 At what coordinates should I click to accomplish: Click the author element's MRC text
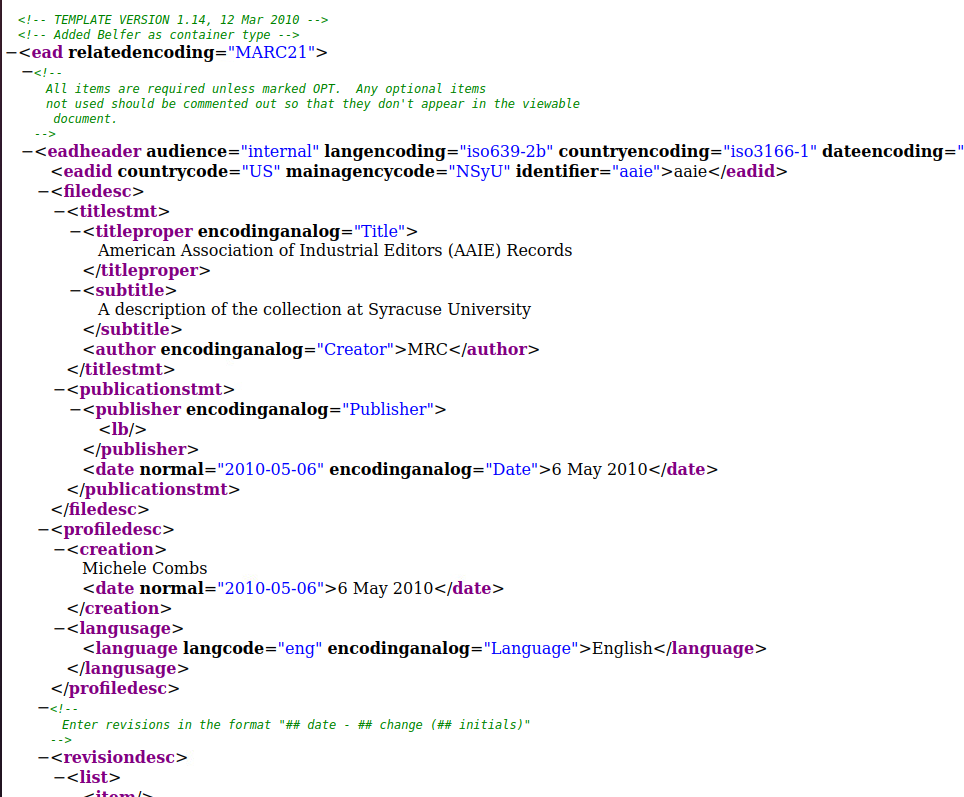(x=428, y=350)
